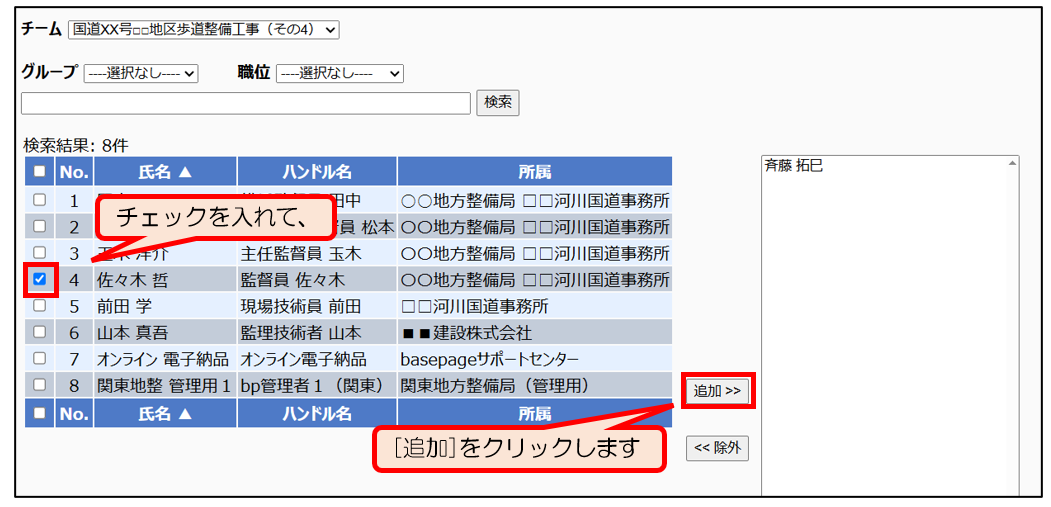The image size is (1051, 507).
Task: Sort by No. column in top header
Action: [x=74, y=172]
